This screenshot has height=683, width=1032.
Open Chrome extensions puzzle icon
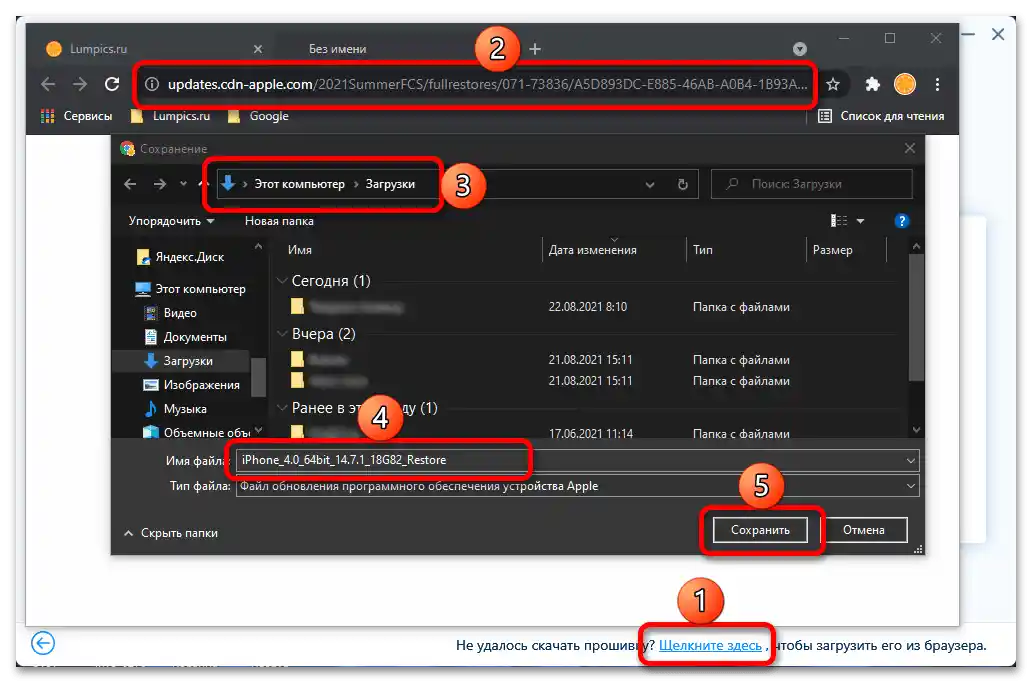point(873,84)
